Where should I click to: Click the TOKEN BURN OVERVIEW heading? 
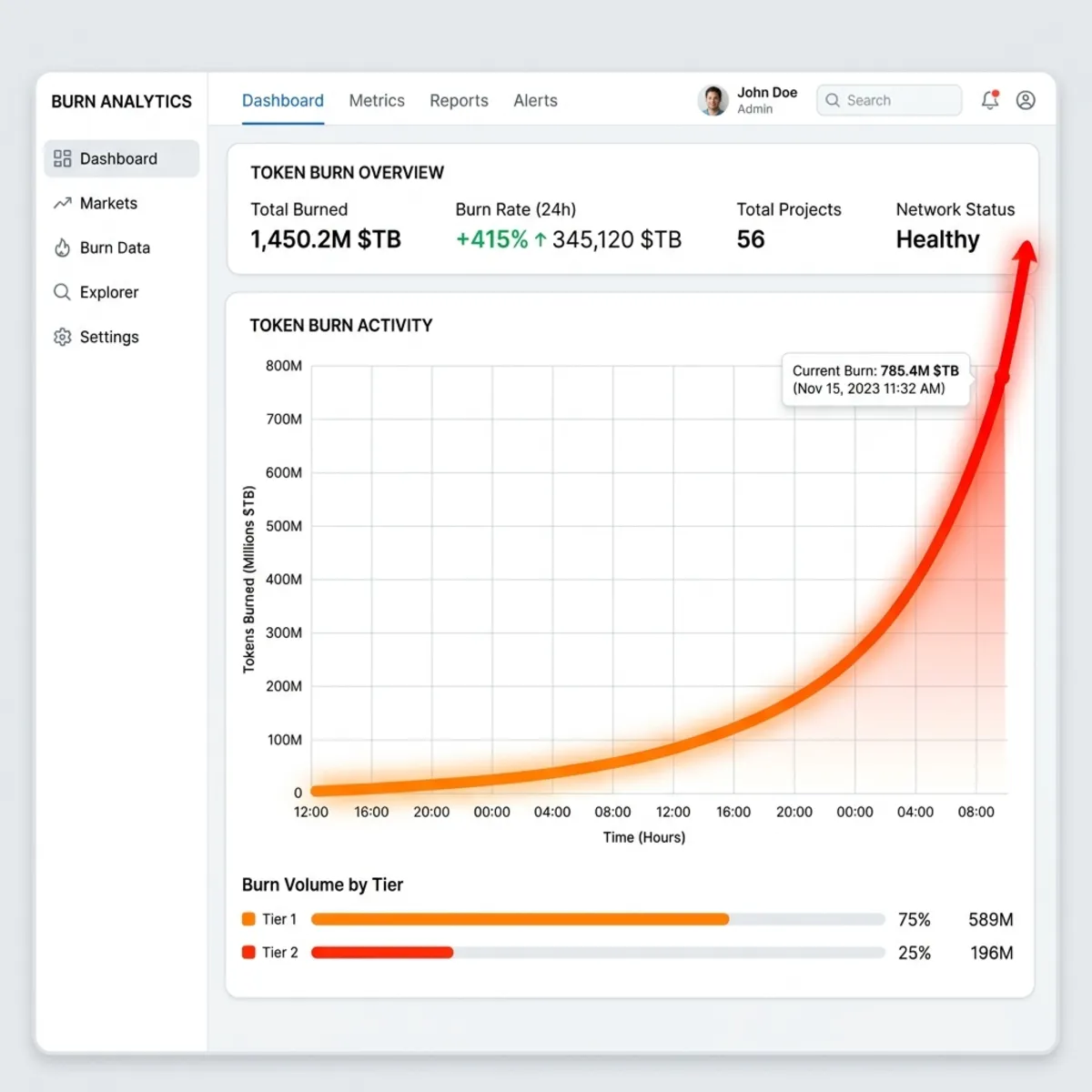348,173
